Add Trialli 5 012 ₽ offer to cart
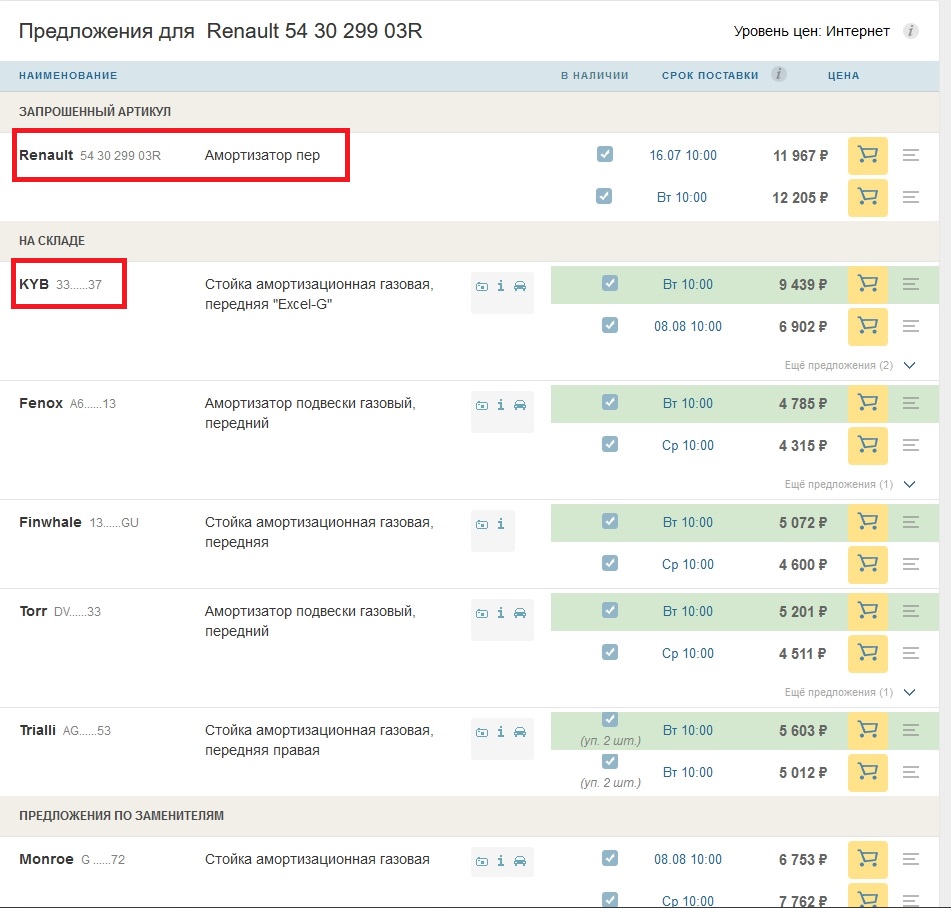This screenshot has height=908, width=951. click(867, 772)
